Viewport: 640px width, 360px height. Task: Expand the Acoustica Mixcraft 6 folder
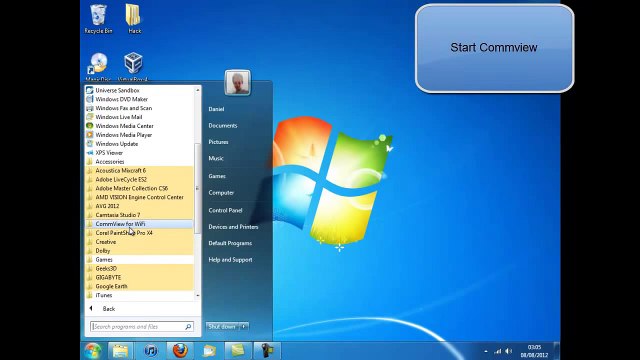[x=139, y=171]
